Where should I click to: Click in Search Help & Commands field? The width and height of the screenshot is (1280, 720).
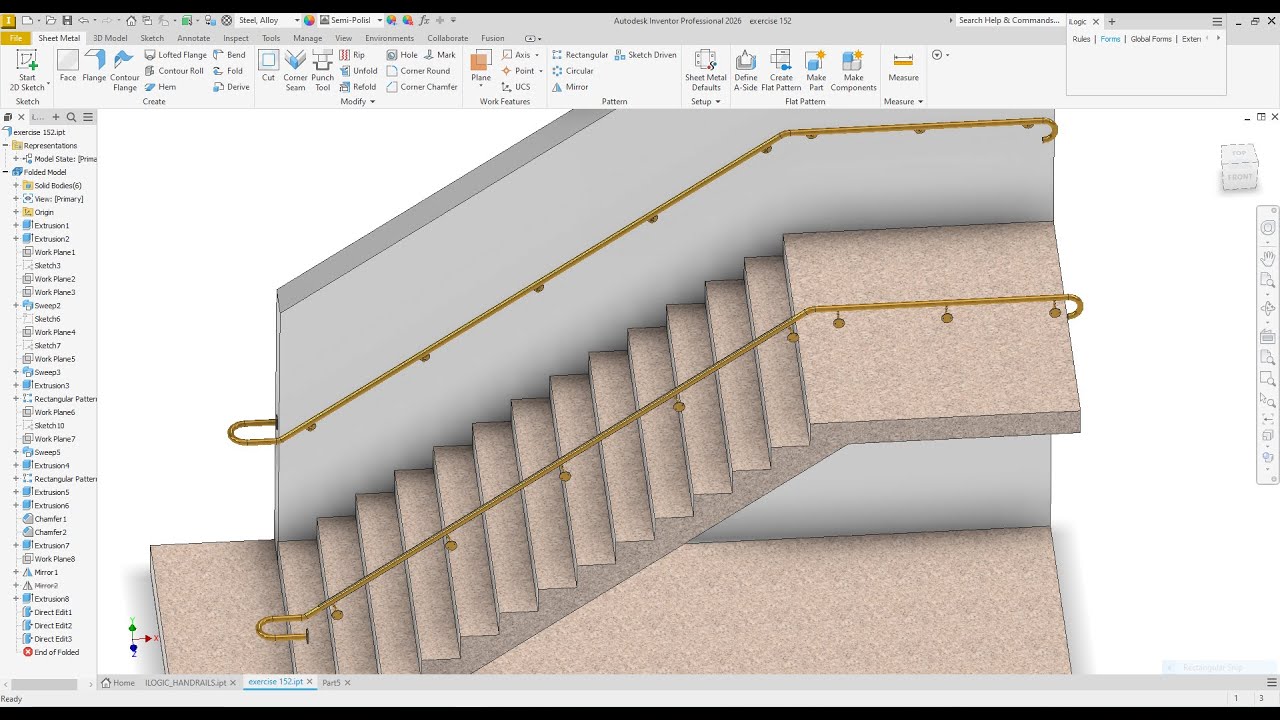click(1008, 20)
